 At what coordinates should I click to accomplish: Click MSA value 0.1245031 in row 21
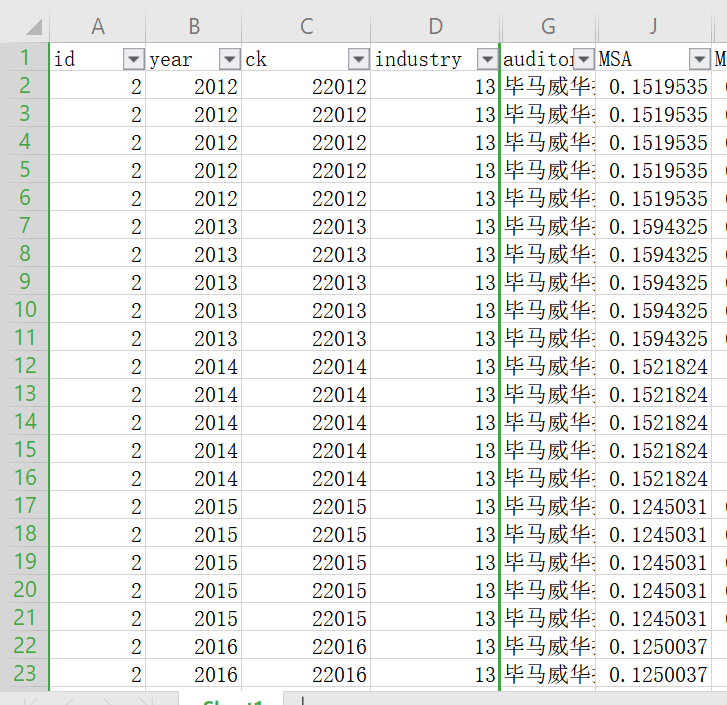click(653, 618)
